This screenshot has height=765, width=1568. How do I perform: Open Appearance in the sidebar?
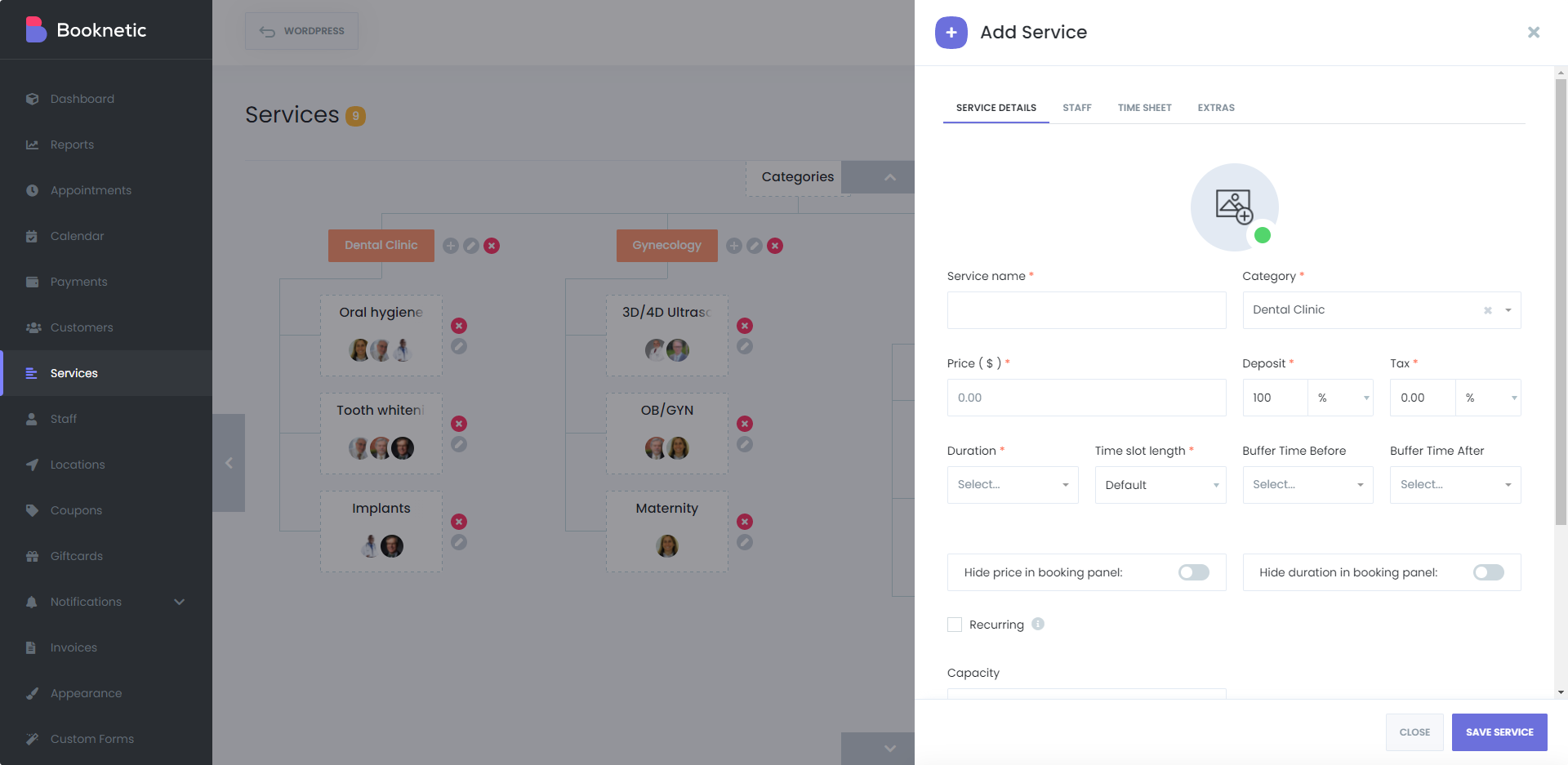pyautogui.click(x=106, y=693)
